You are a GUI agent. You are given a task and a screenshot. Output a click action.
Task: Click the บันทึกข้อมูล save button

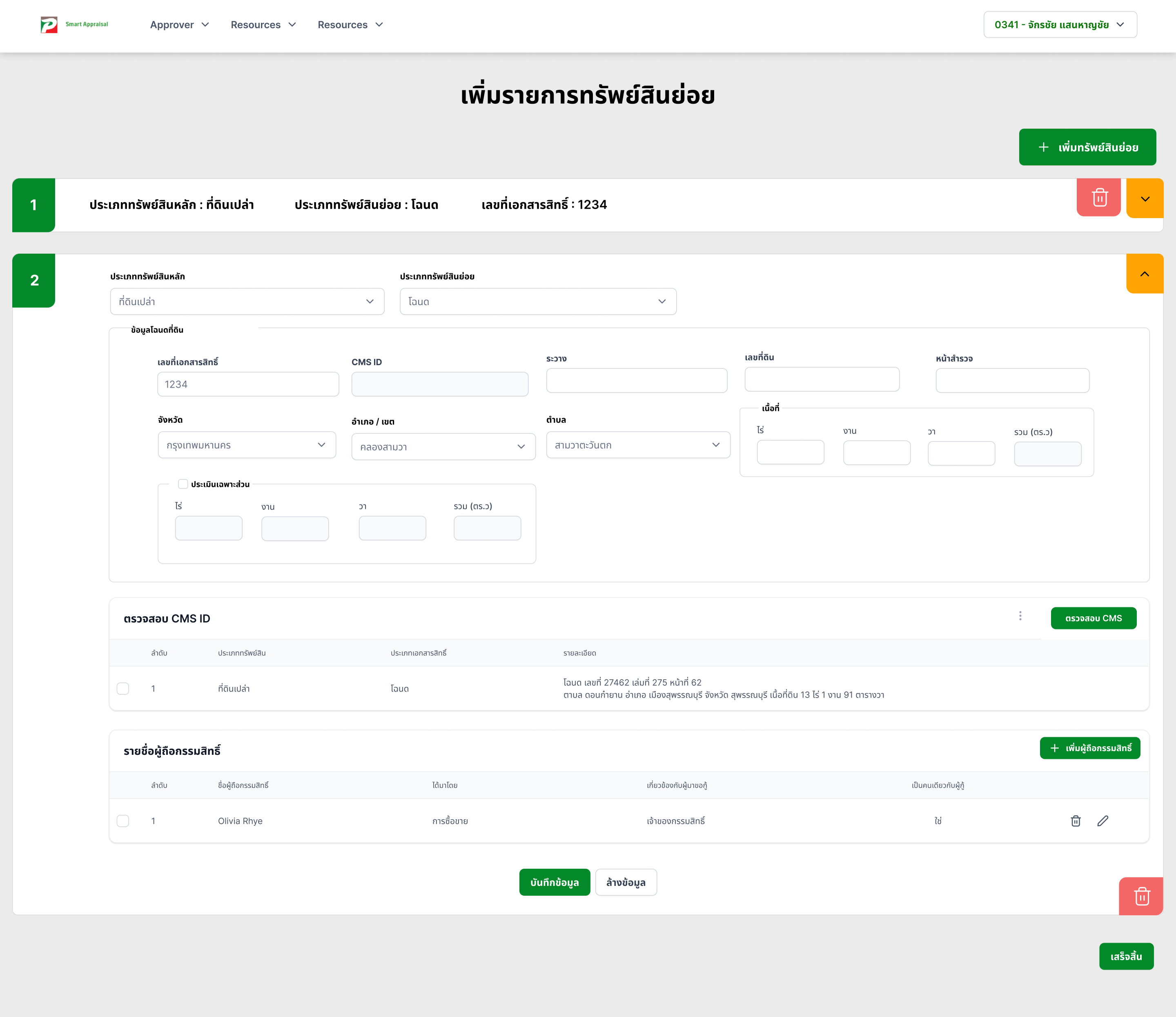tap(554, 883)
